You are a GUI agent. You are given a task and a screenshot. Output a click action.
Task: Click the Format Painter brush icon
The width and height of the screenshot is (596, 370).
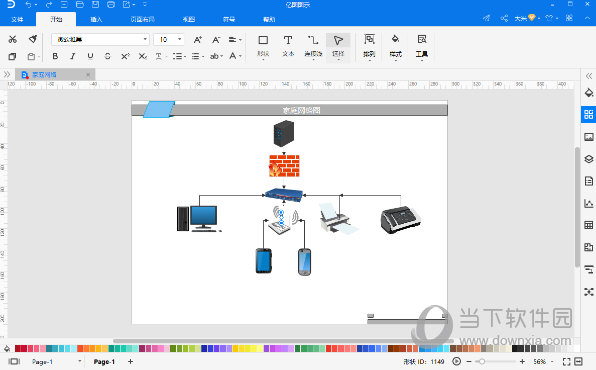click(x=33, y=39)
